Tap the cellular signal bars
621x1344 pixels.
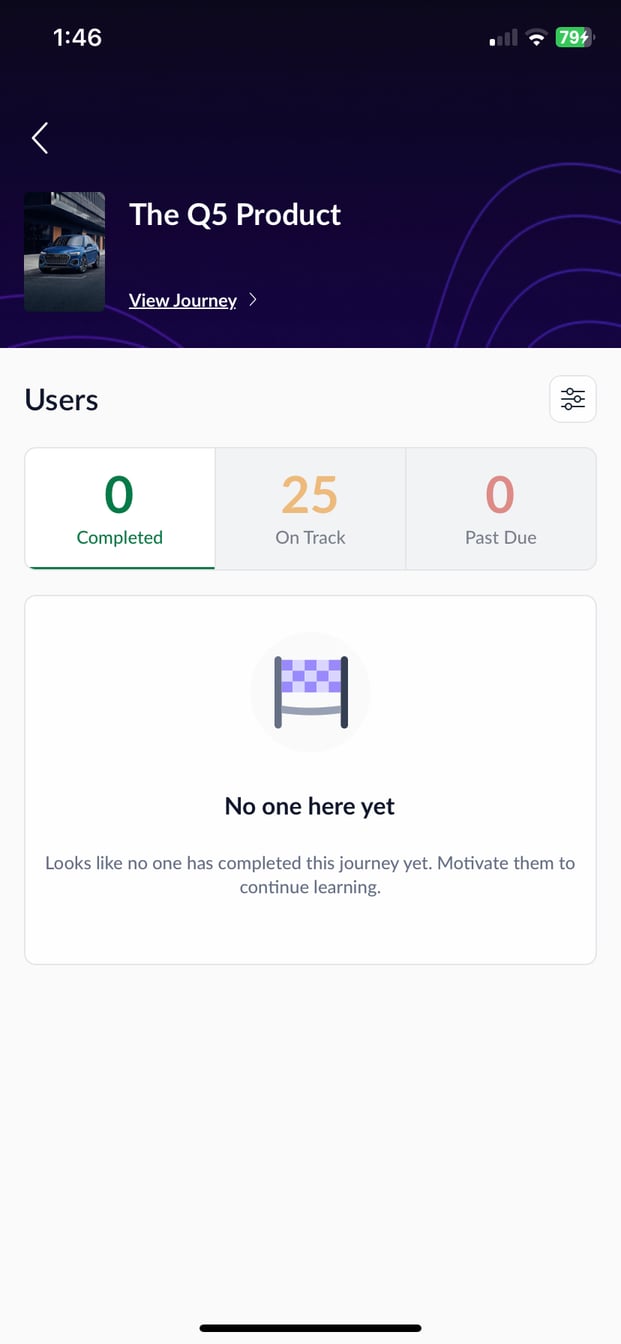501,38
